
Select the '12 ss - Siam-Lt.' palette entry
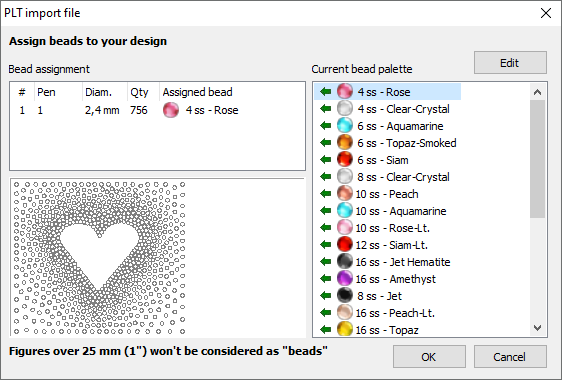(391, 245)
